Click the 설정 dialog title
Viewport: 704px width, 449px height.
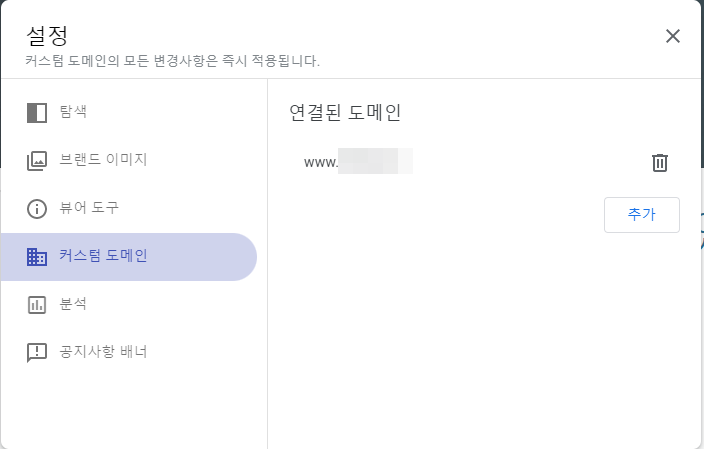click(x=47, y=36)
